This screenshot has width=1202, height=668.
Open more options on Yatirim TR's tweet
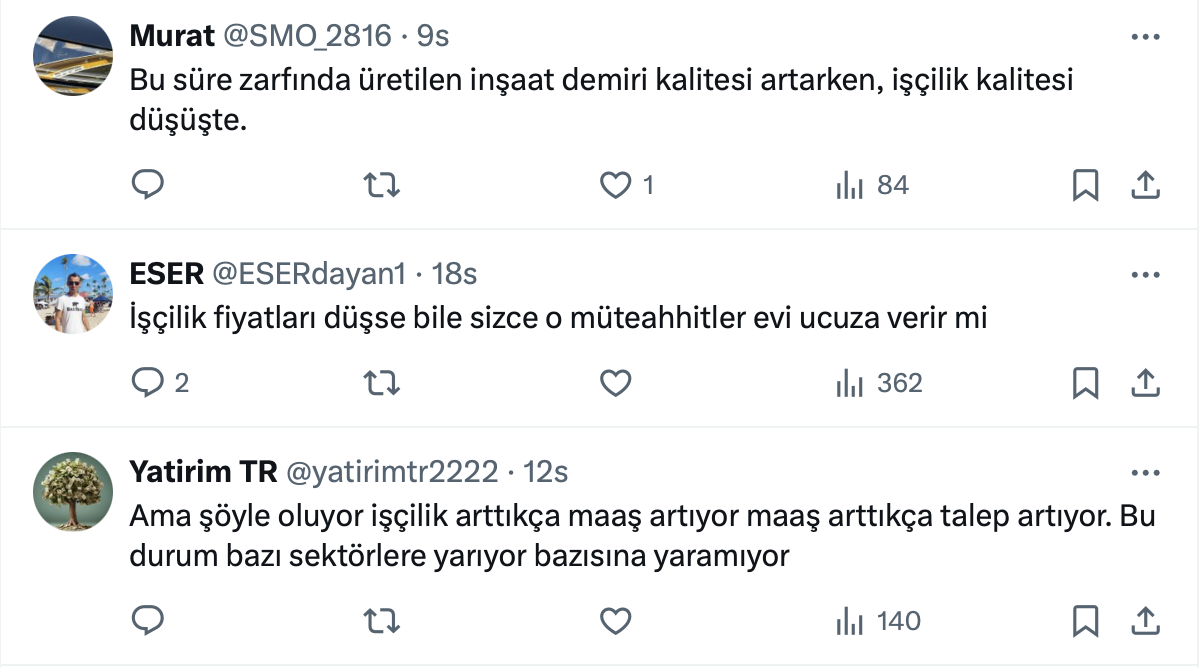(x=1144, y=472)
